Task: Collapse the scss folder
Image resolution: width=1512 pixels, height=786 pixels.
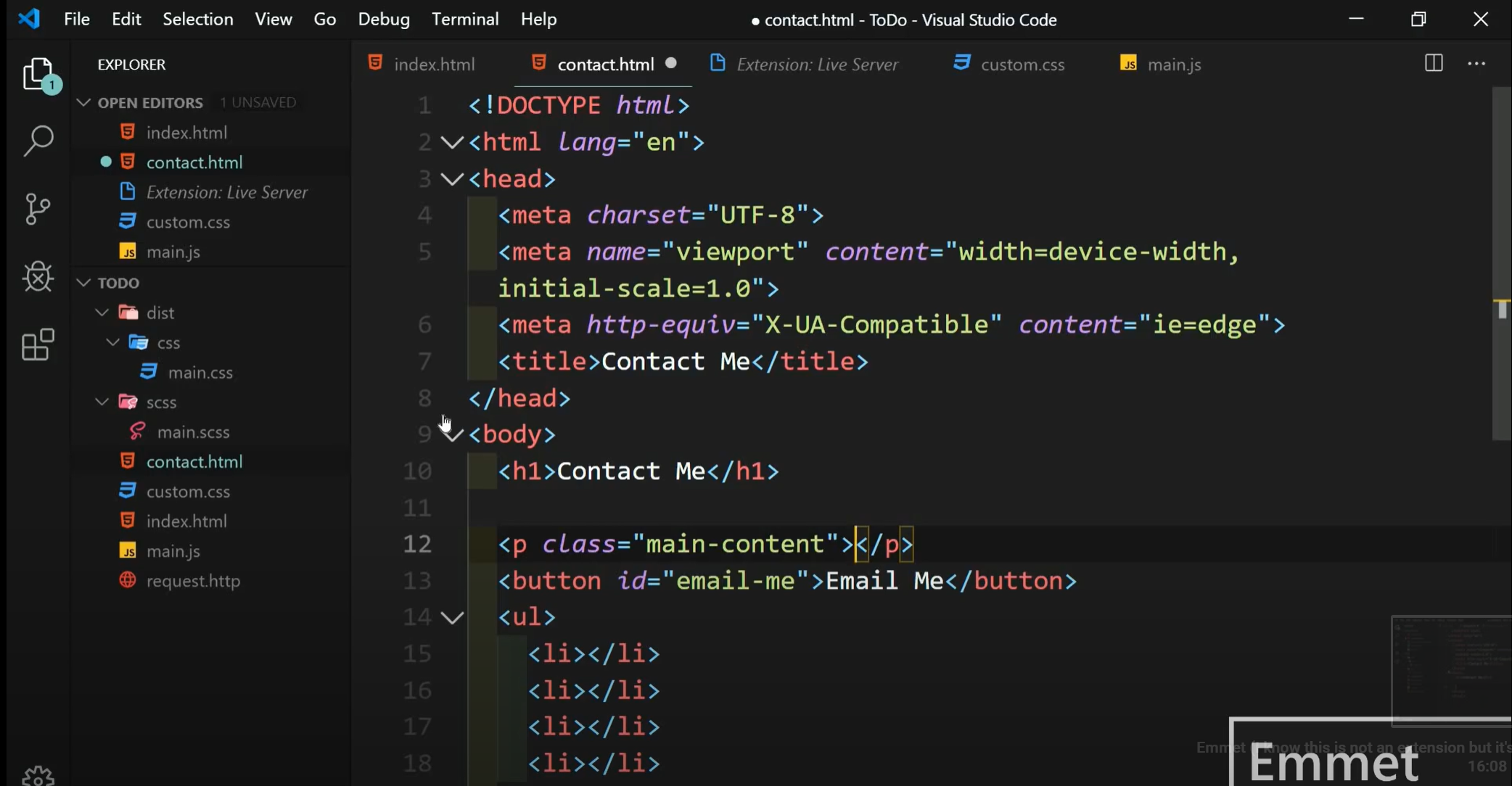Action: tap(102, 402)
